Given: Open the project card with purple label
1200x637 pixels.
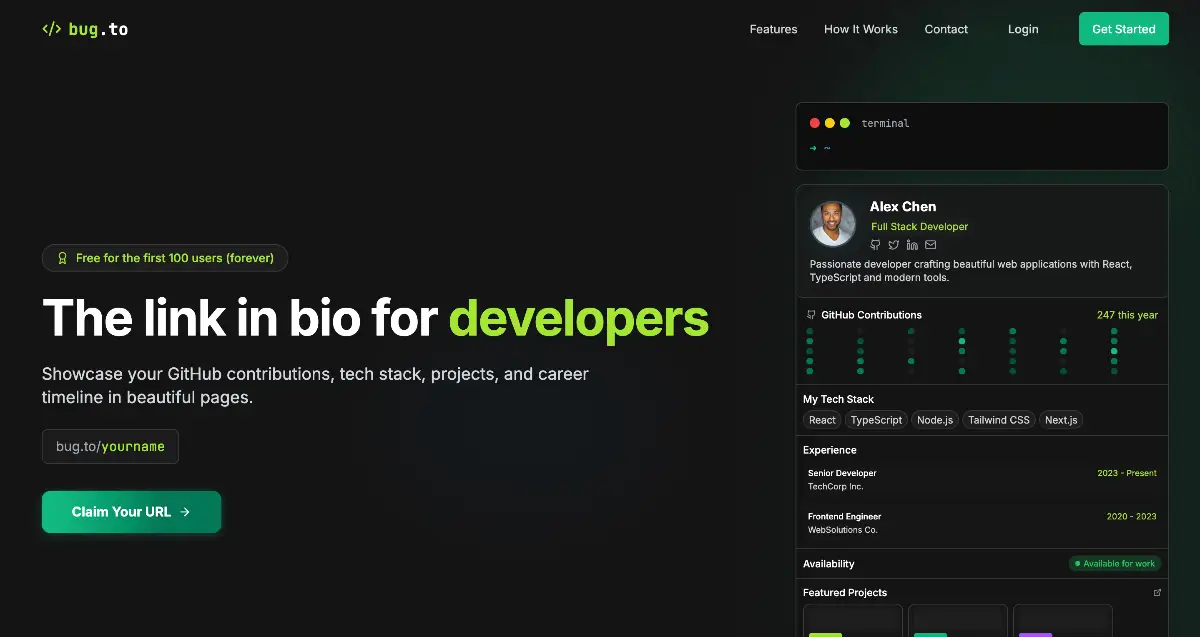Looking at the screenshot, I should coord(1062,620).
